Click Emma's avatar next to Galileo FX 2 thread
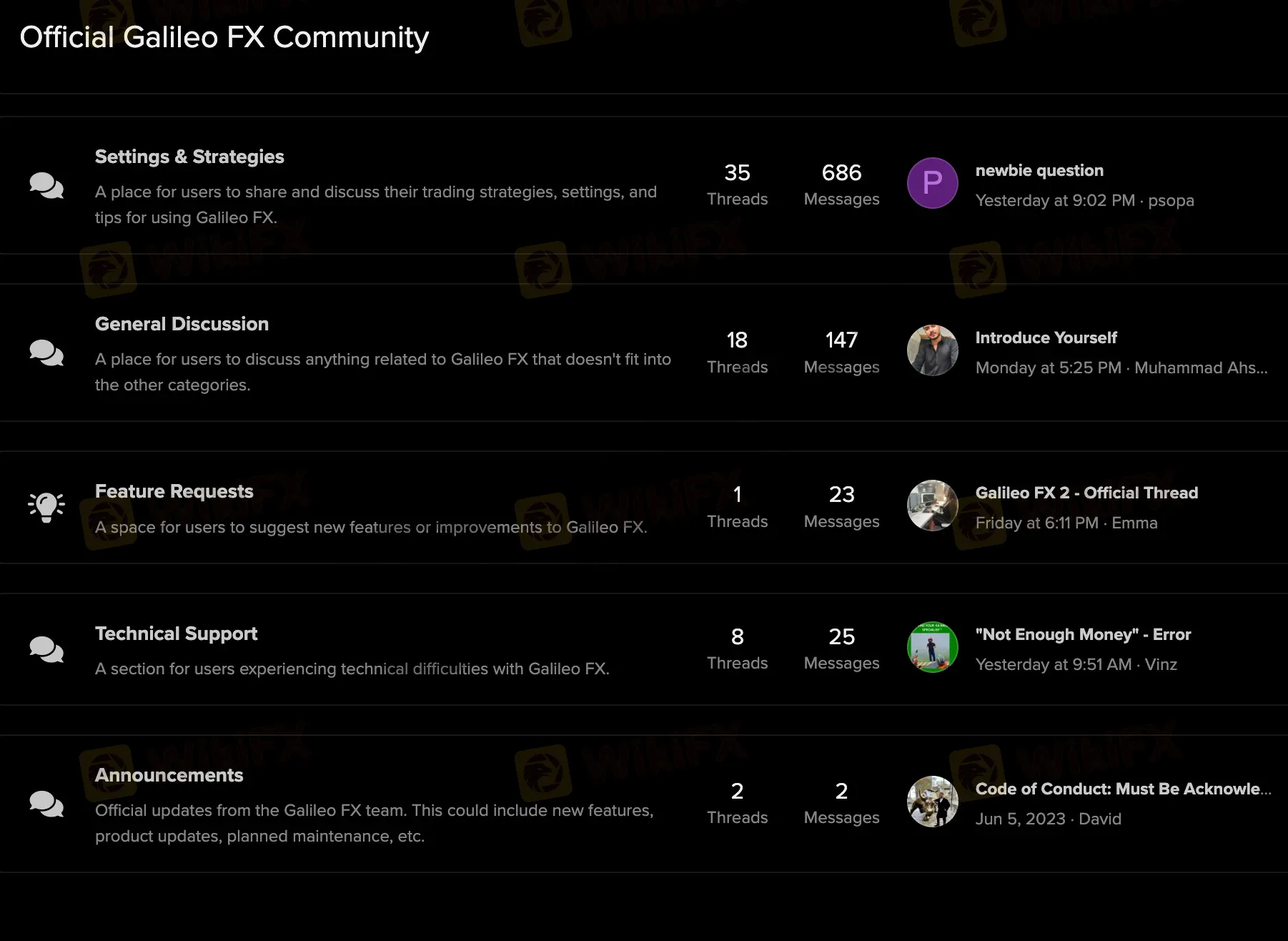 coord(931,506)
